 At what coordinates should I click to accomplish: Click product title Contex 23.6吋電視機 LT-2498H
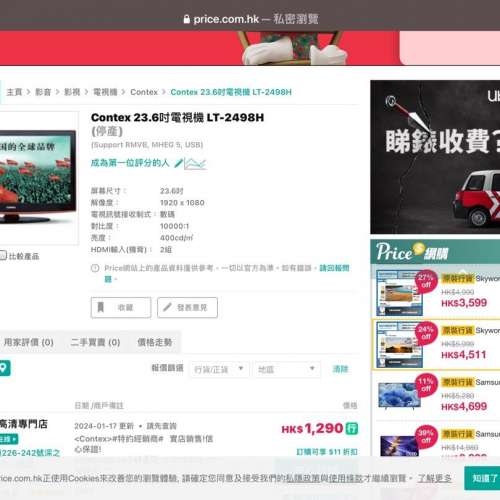pos(177,117)
